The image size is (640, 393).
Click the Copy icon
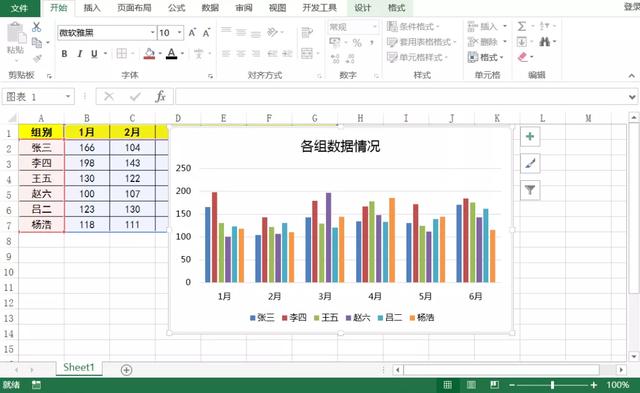click(x=37, y=42)
